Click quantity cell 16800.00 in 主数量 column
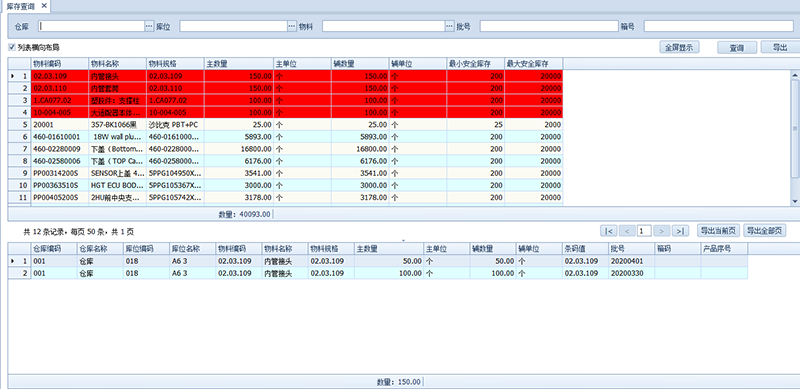Viewport: 800px width, 389px height. pyautogui.click(x=239, y=149)
